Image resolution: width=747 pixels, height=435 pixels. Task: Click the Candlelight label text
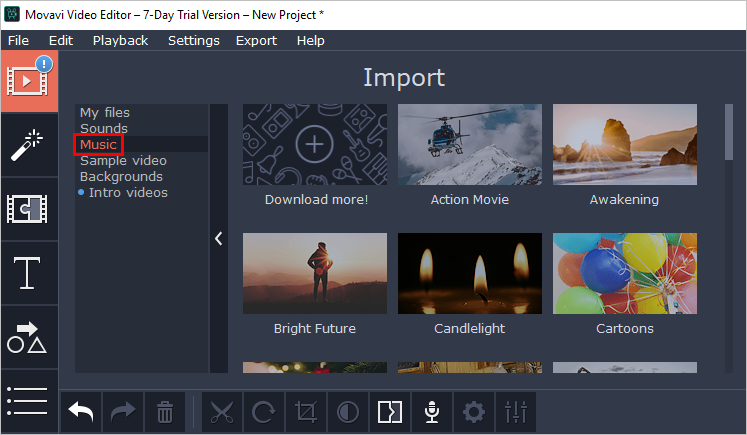[470, 328]
